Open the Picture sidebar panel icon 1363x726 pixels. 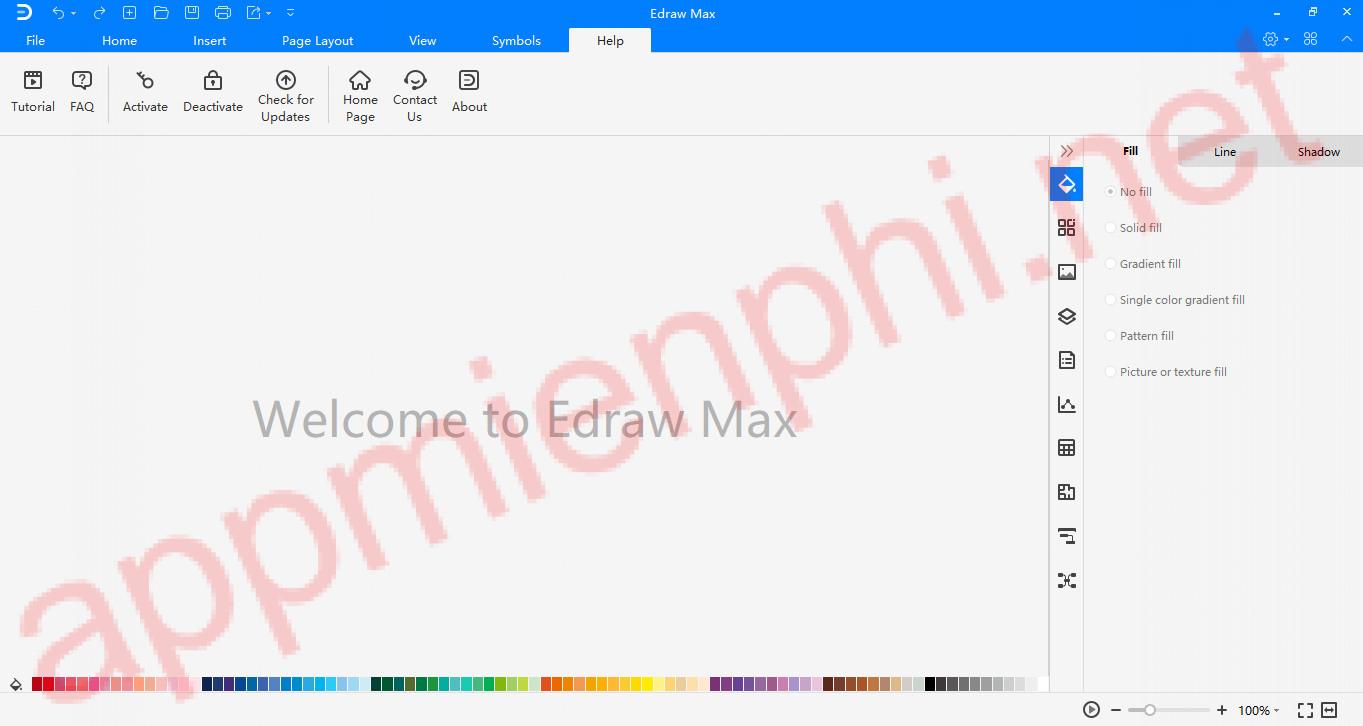pyautogui.click(x=1066, y=272)
